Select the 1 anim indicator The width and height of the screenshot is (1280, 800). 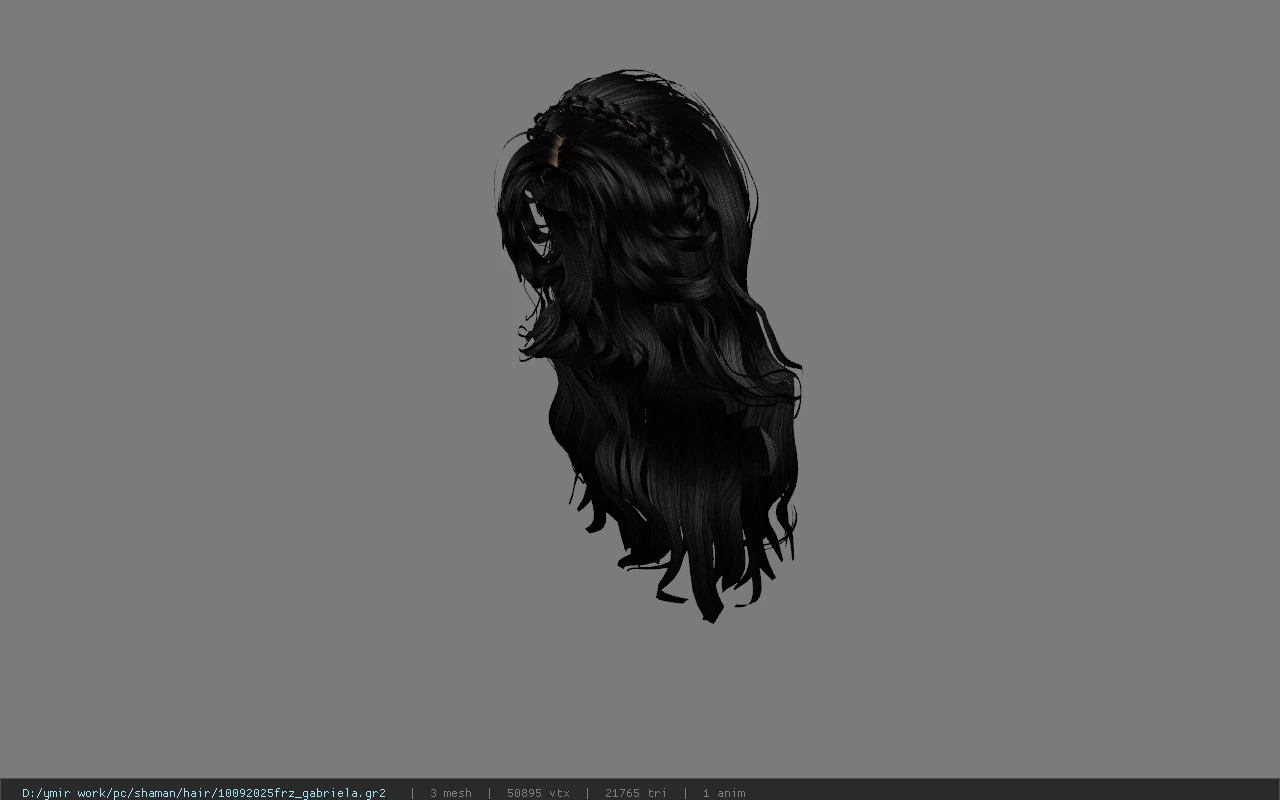click(723, 793)
